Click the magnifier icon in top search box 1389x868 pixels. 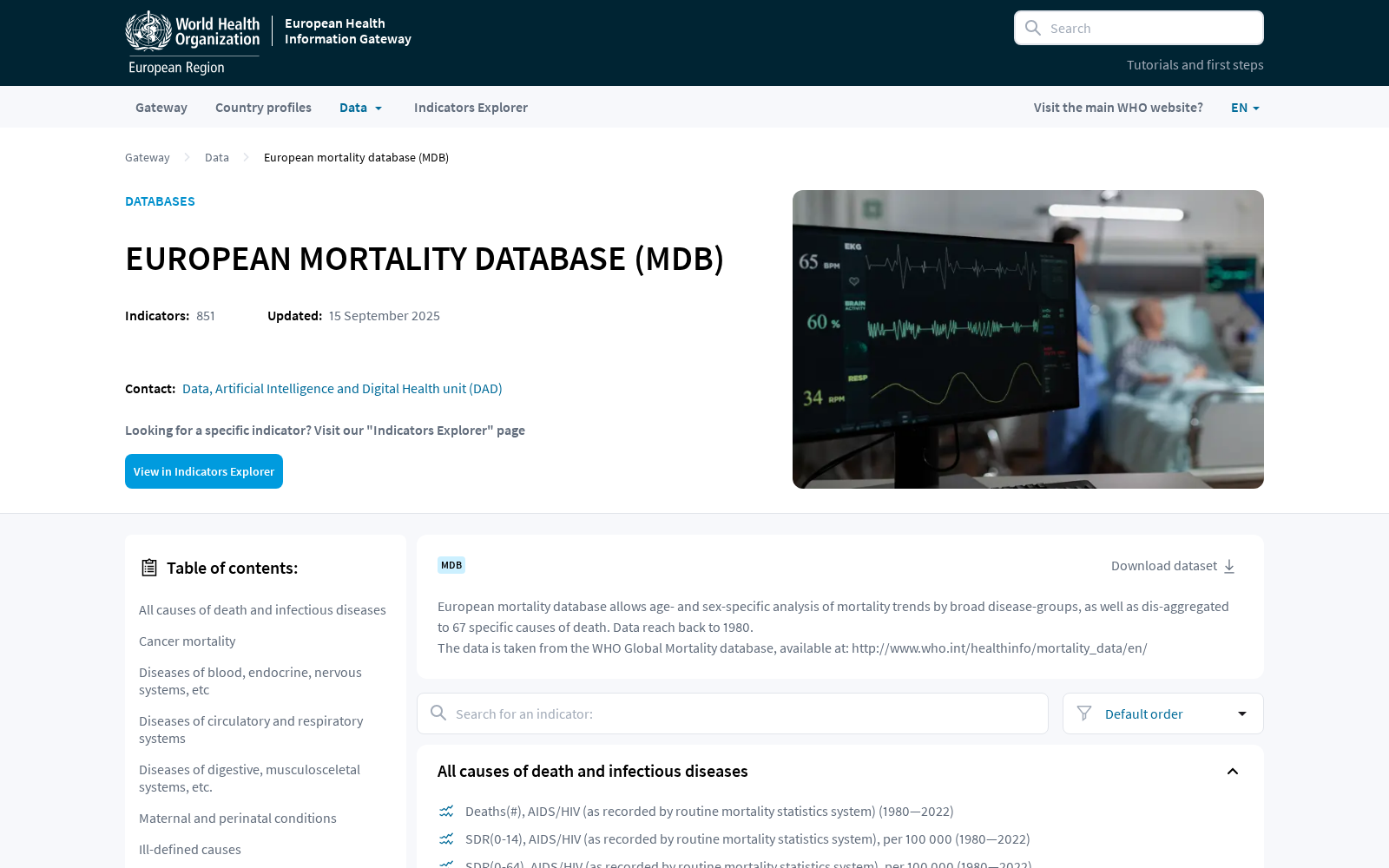[x=1033, y=28]
